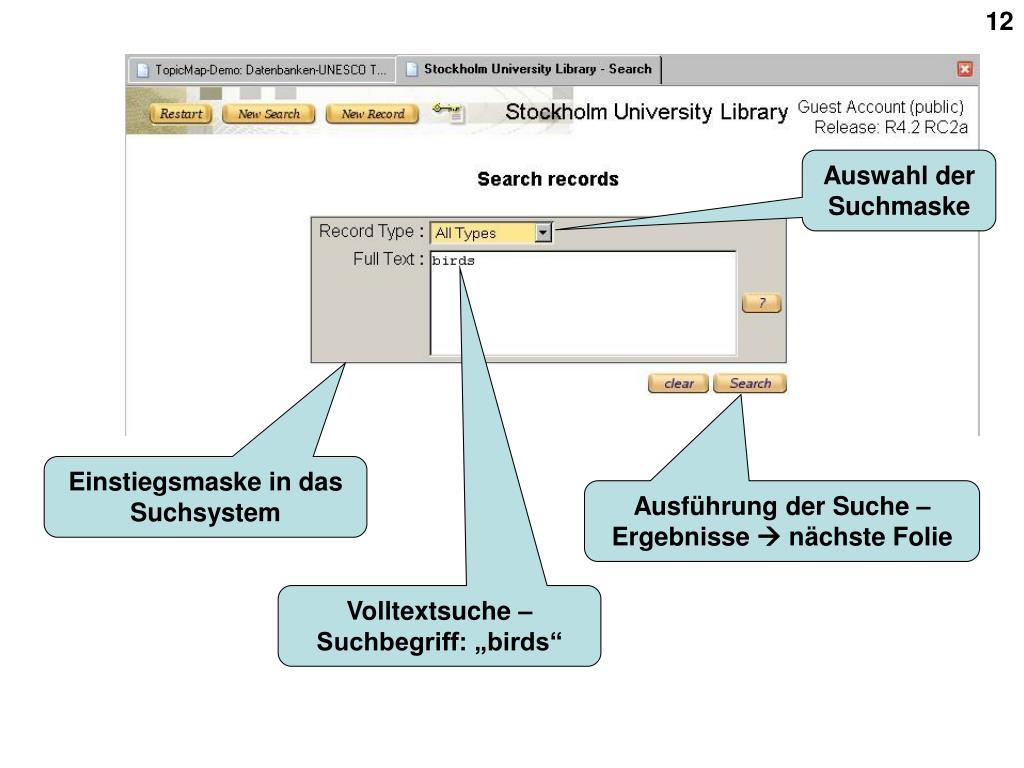Open the Record Type dropdown
Image resolution: width=1024 pixels, height=768 pixels.
[x=491, y=232]
